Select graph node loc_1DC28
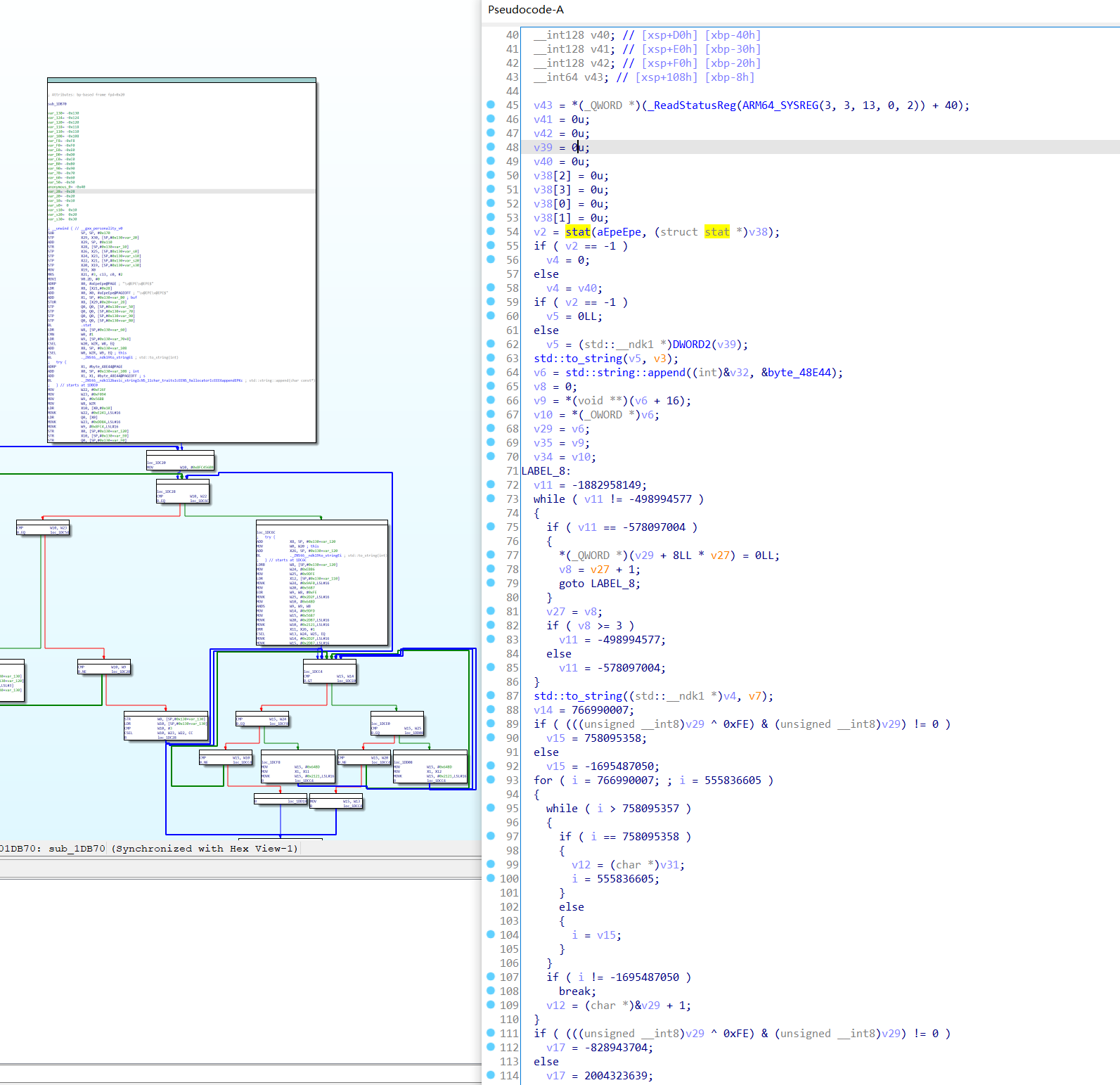 point(182,492)
